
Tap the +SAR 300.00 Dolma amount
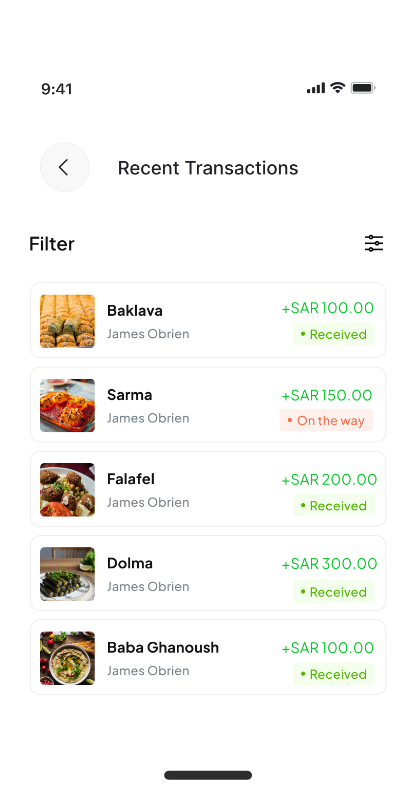click(x=329, y=564)
